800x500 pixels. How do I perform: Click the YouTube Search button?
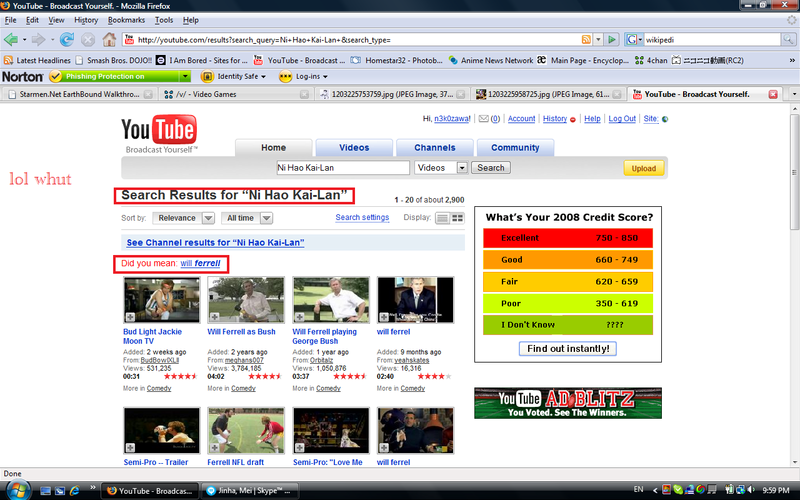tap(491, 168)
